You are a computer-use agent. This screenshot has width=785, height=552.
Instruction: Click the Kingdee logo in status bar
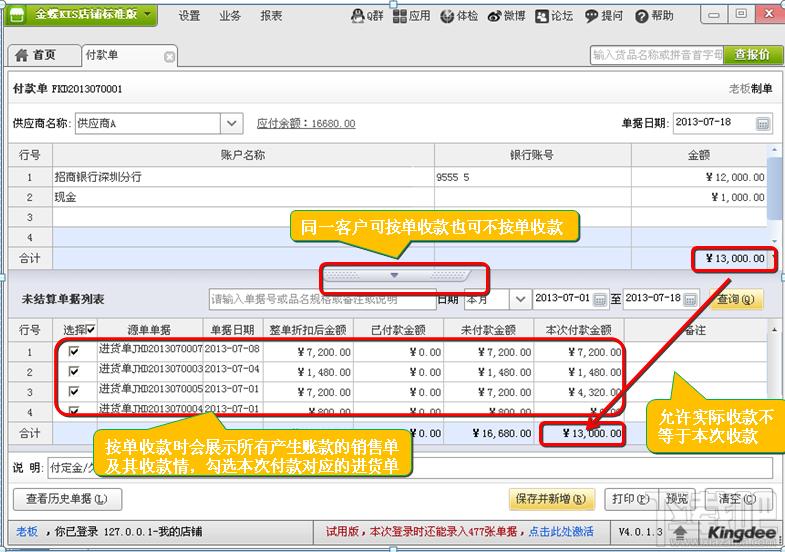point(741,532)
